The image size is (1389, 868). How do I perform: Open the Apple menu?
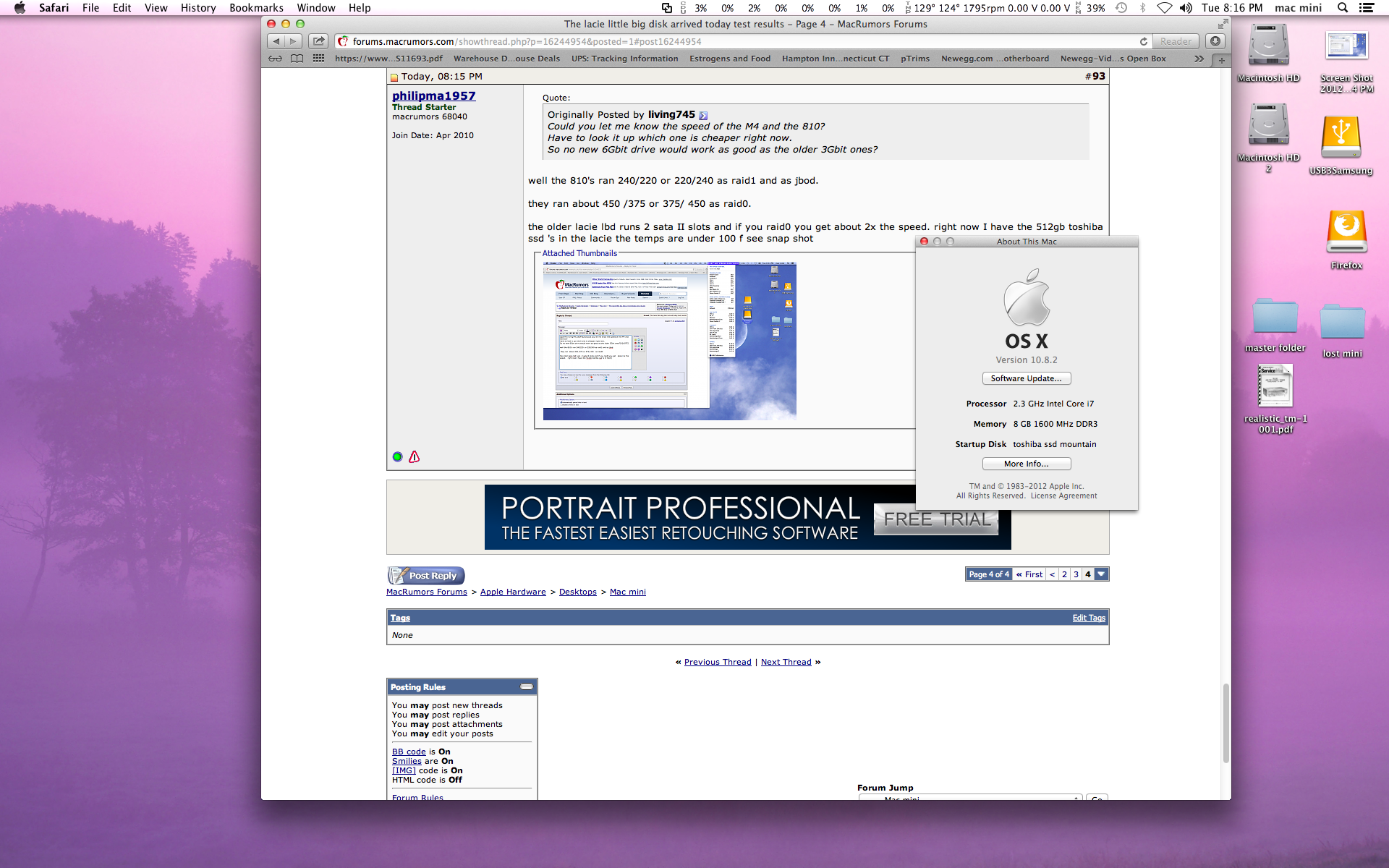tap(20, 8)
